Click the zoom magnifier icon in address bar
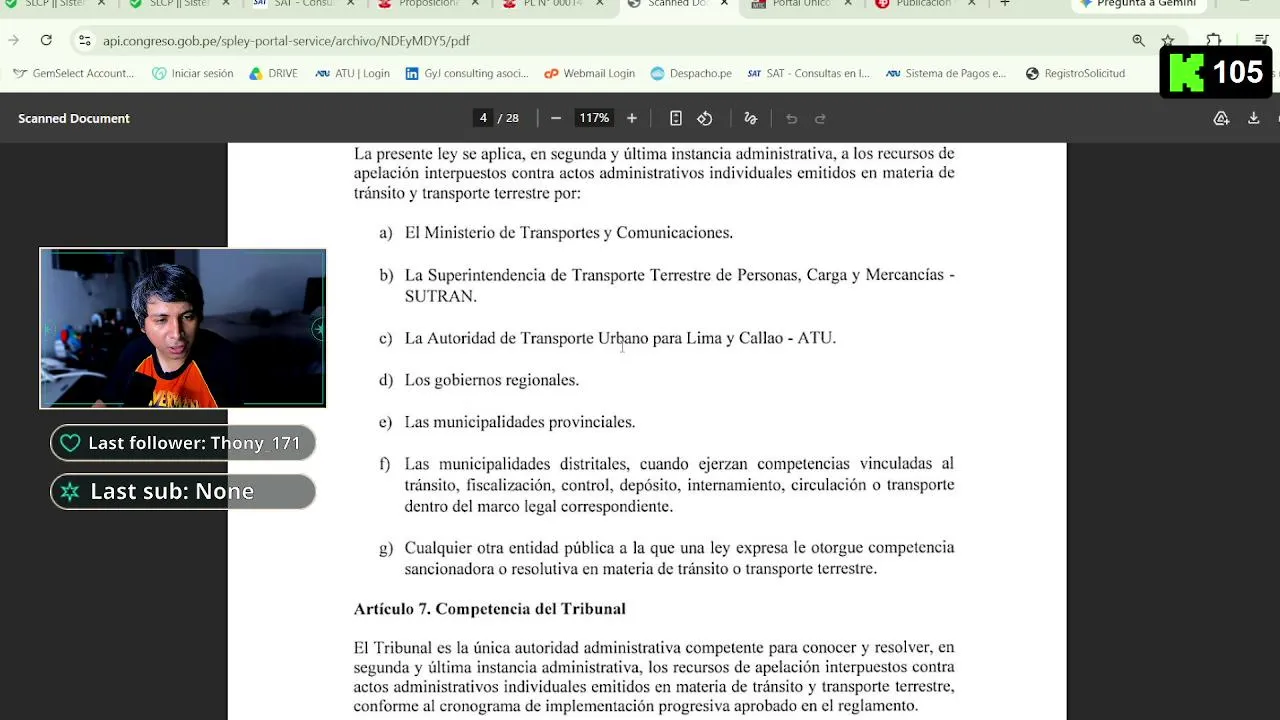Viewport: 1280px width, 720px height. click(x=1138, y=40)
